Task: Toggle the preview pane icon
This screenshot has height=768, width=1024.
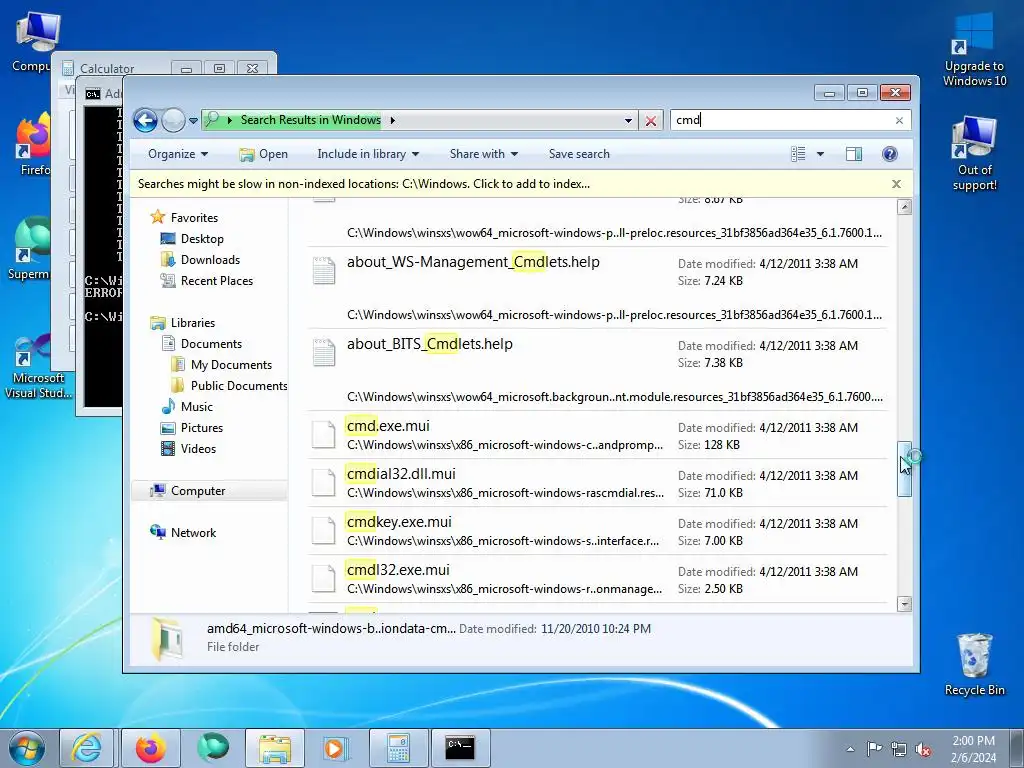Action: click(854, 154)
